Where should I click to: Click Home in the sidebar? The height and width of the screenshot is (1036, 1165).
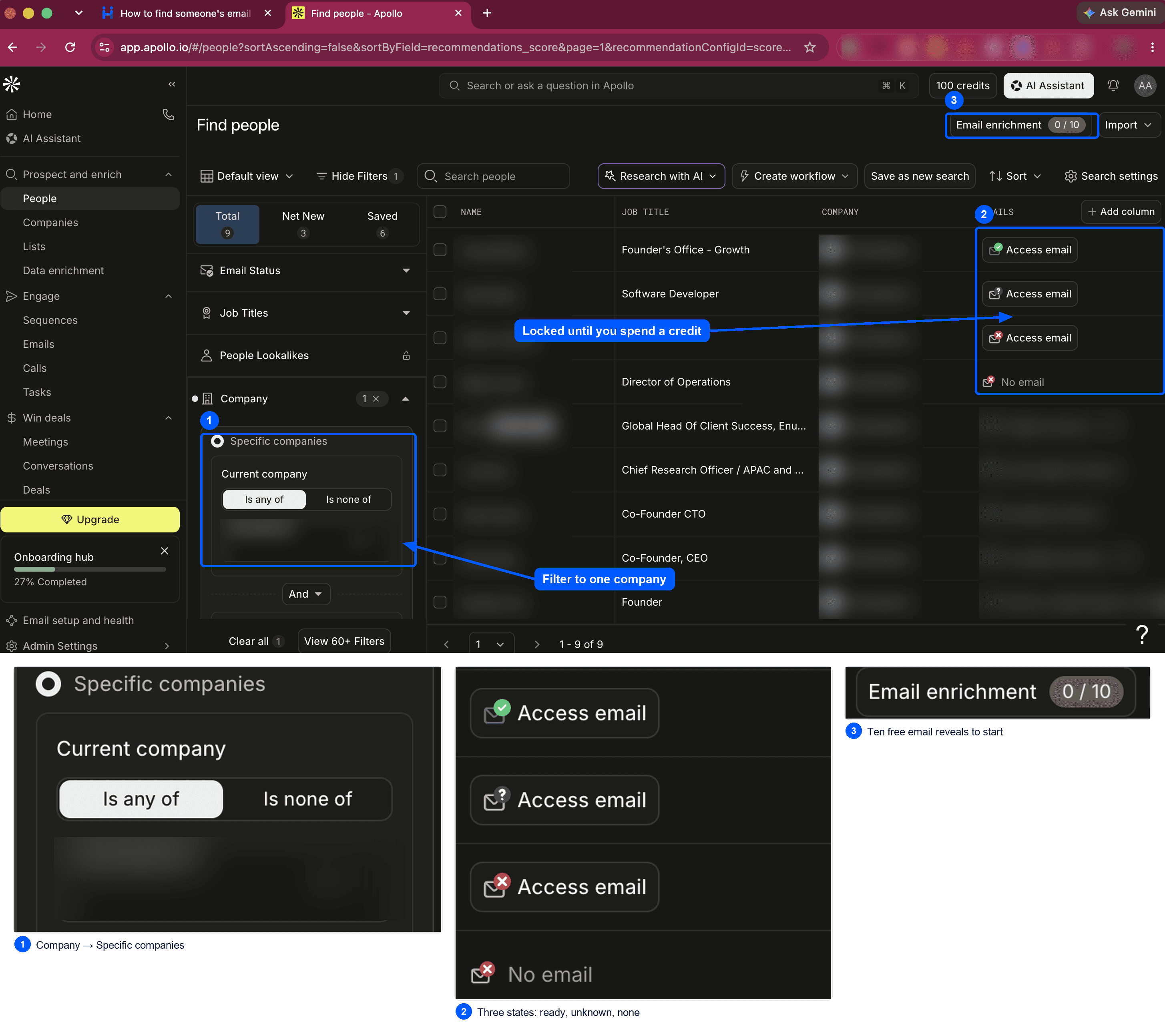pyautogui.click(x=37, y=114)
